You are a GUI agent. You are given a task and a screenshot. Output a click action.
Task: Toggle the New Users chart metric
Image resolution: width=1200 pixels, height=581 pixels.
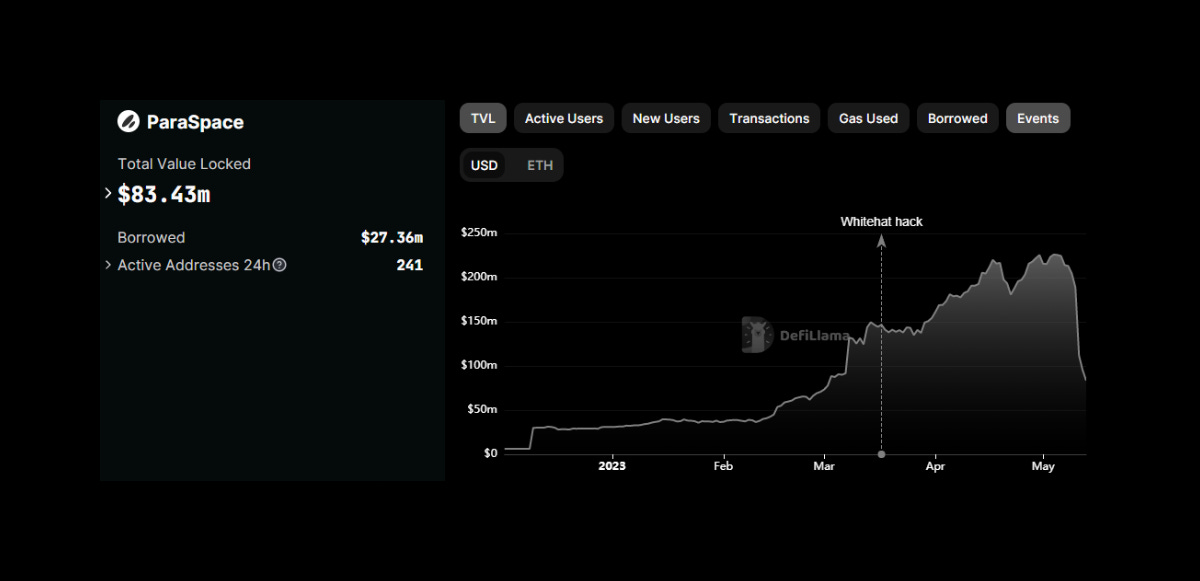click(666, 118)
